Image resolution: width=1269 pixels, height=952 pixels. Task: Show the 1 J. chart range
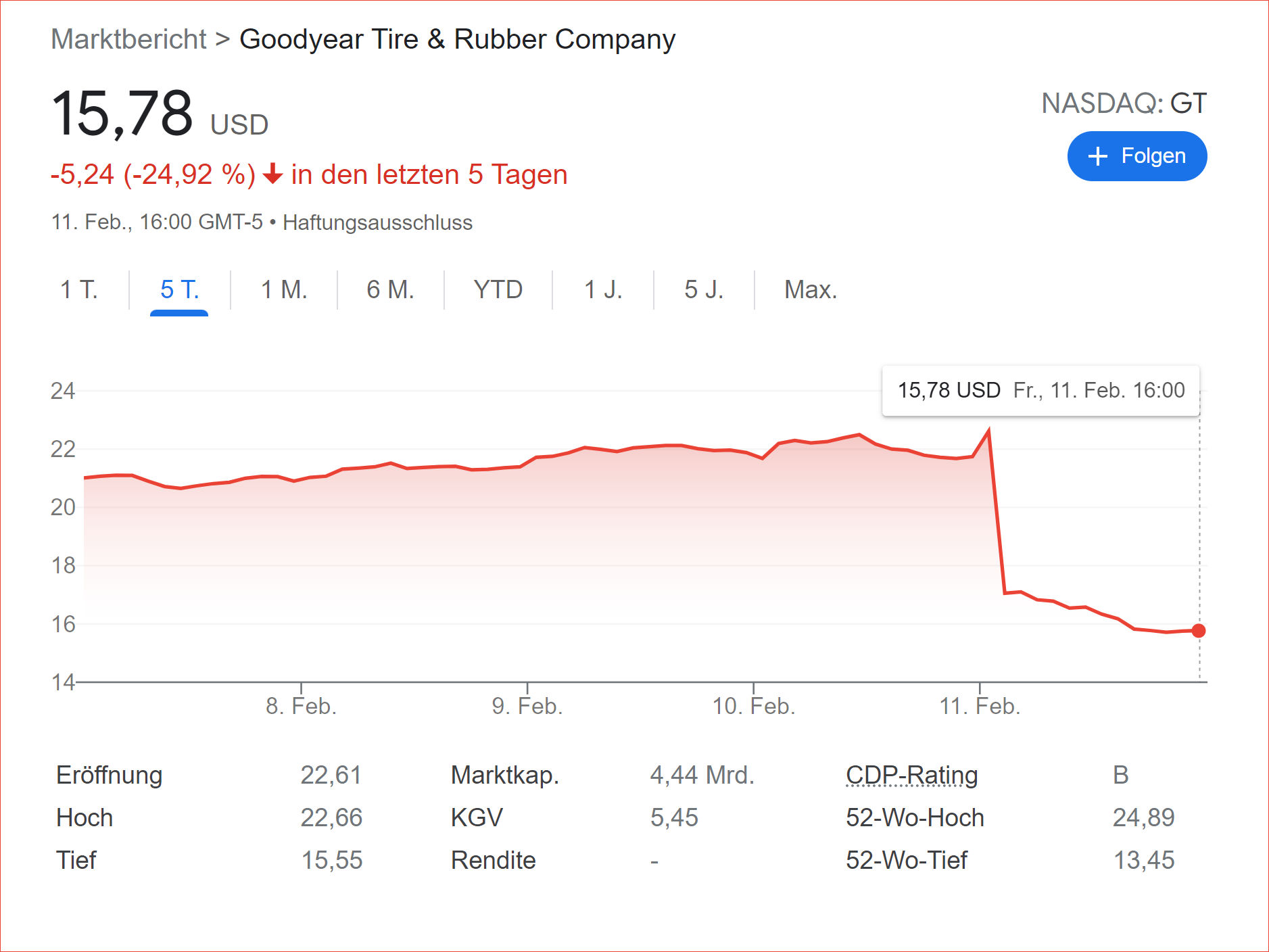click(602, 289)
